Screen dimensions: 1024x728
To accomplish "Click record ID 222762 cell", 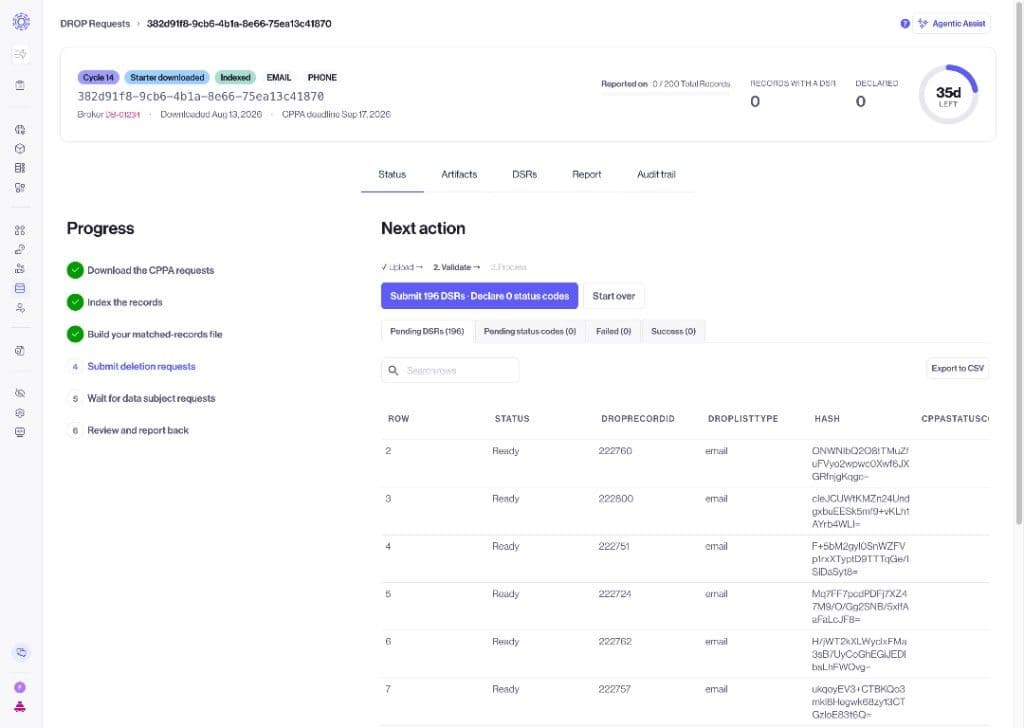I will (x=615, y=641).
